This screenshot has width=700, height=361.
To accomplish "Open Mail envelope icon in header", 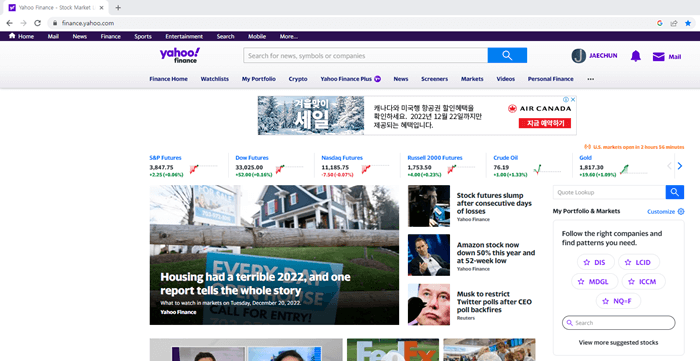I will pyautogui.click(x=658, y=57).
